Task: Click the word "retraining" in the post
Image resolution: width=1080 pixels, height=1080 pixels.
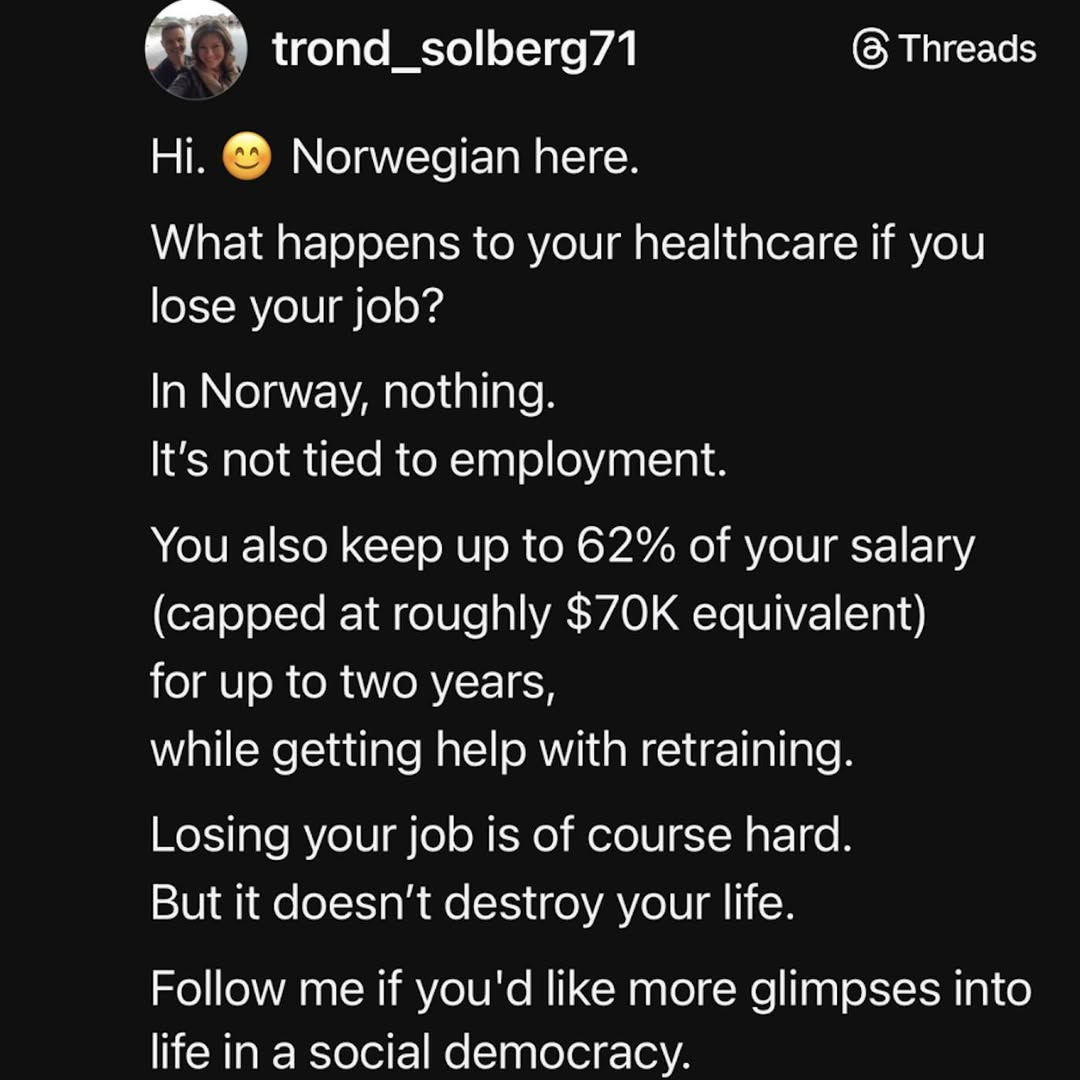Action: coord(746,752)
